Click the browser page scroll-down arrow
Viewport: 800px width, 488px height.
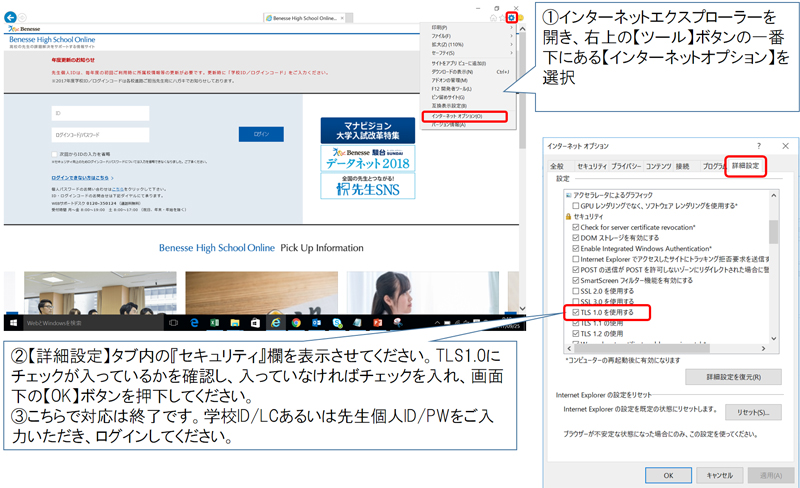(522, 308)
